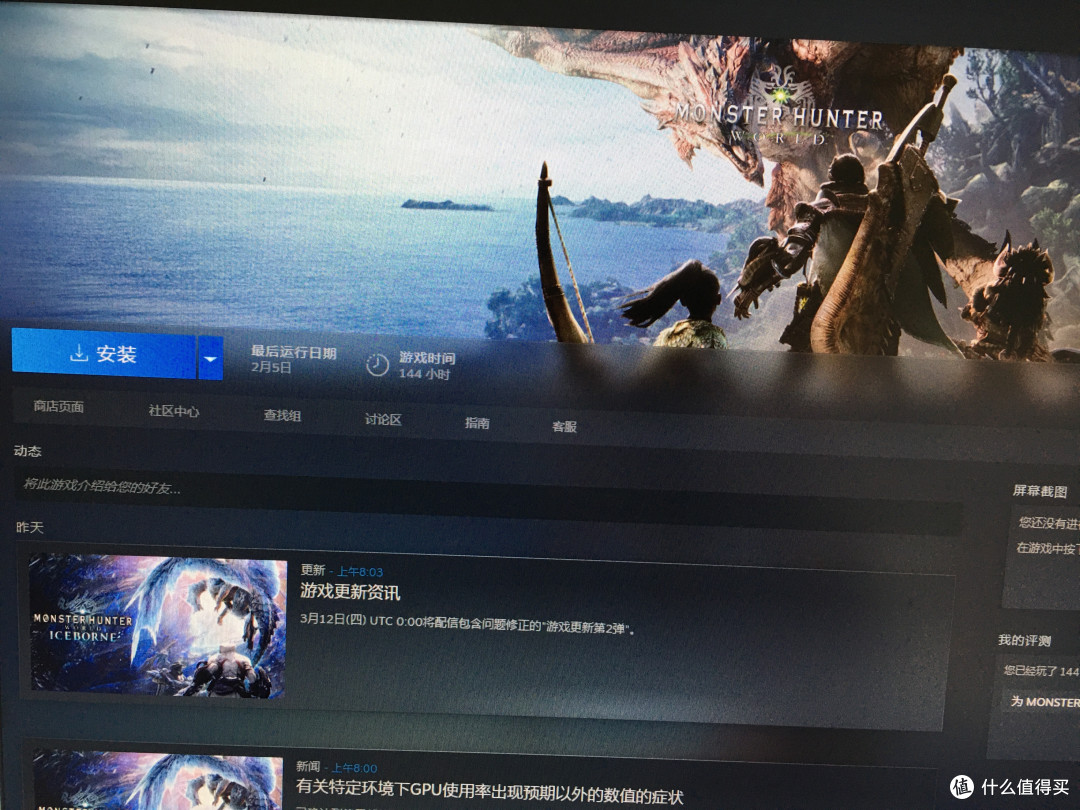Click the 我的评测 section heading
The image size is (1080, 810).
click(1024, 640)
